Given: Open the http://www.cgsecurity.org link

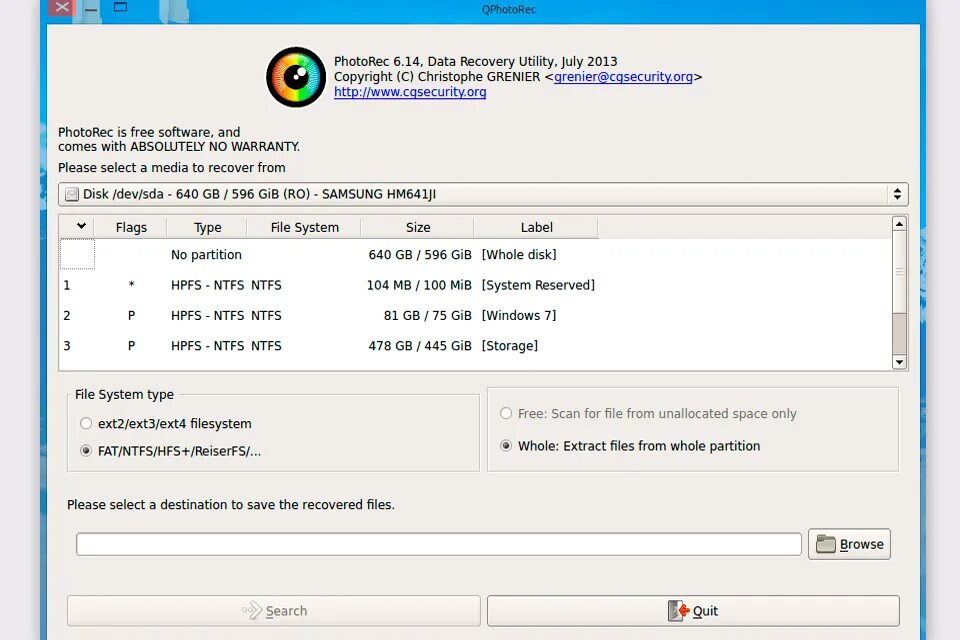Looking at the screenshot, I should tap(410, 92).
